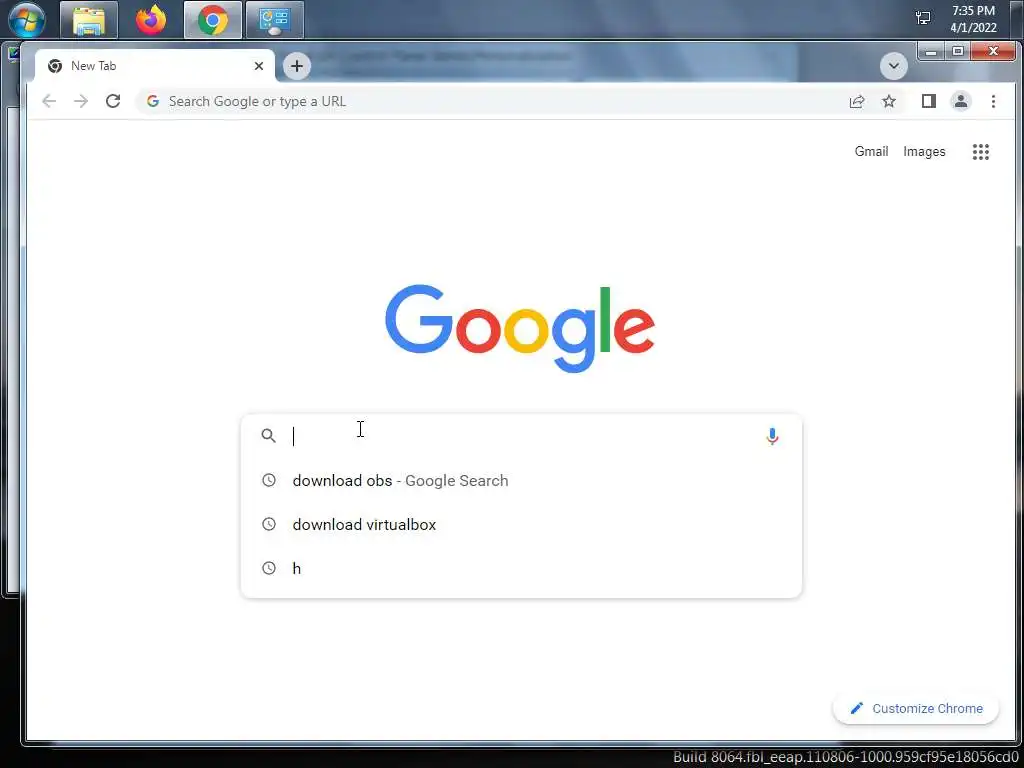Screen dimensions: 1024x768
Task: Minimize the Chrome window
Action: (x=932, y=52)
